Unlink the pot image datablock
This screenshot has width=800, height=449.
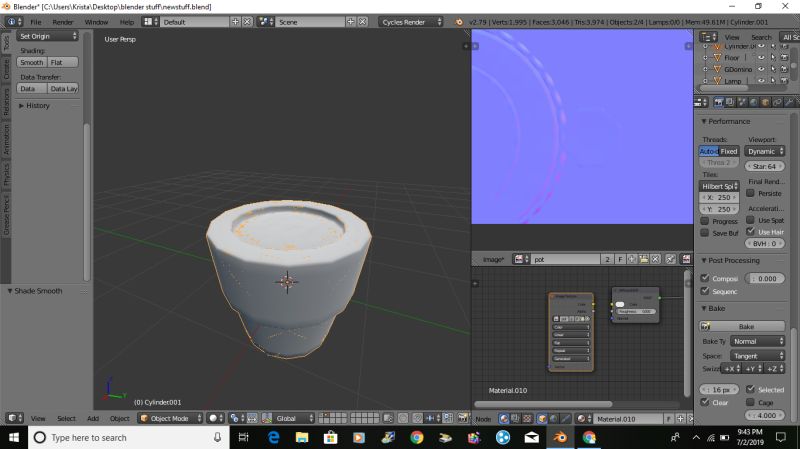point(656,259)
